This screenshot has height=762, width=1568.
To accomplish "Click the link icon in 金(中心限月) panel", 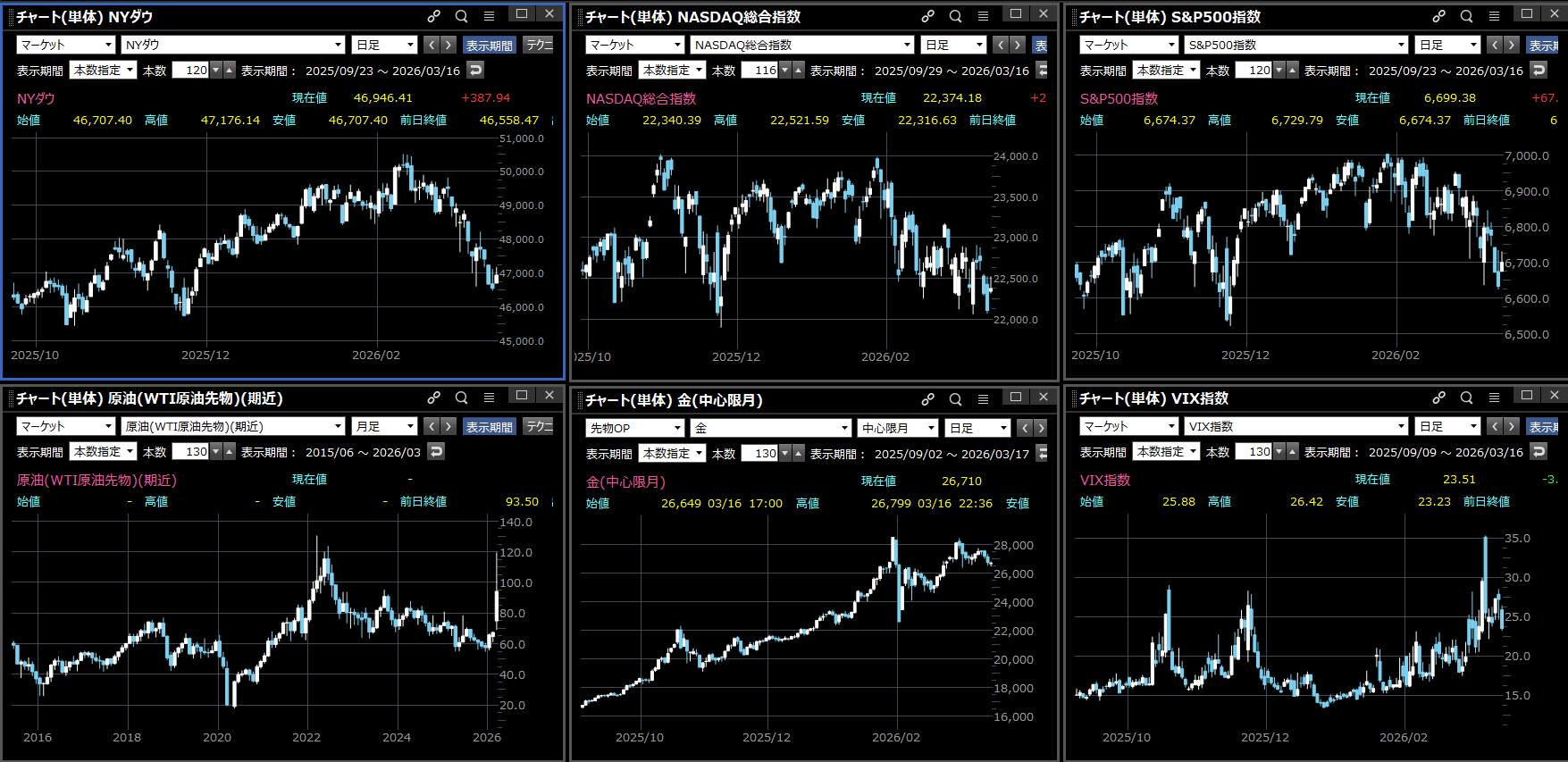I will (928, 399).
